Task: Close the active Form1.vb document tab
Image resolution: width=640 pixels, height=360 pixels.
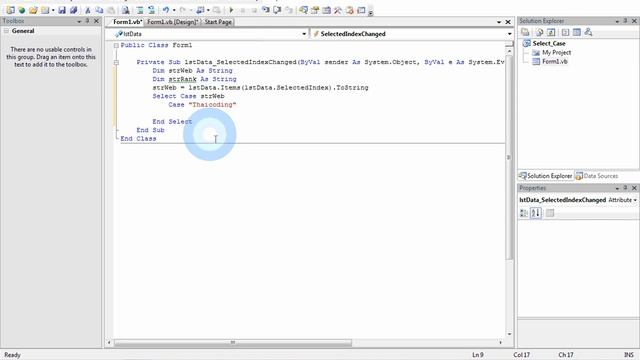Action: pyautogui.click(x=508, y=22)
